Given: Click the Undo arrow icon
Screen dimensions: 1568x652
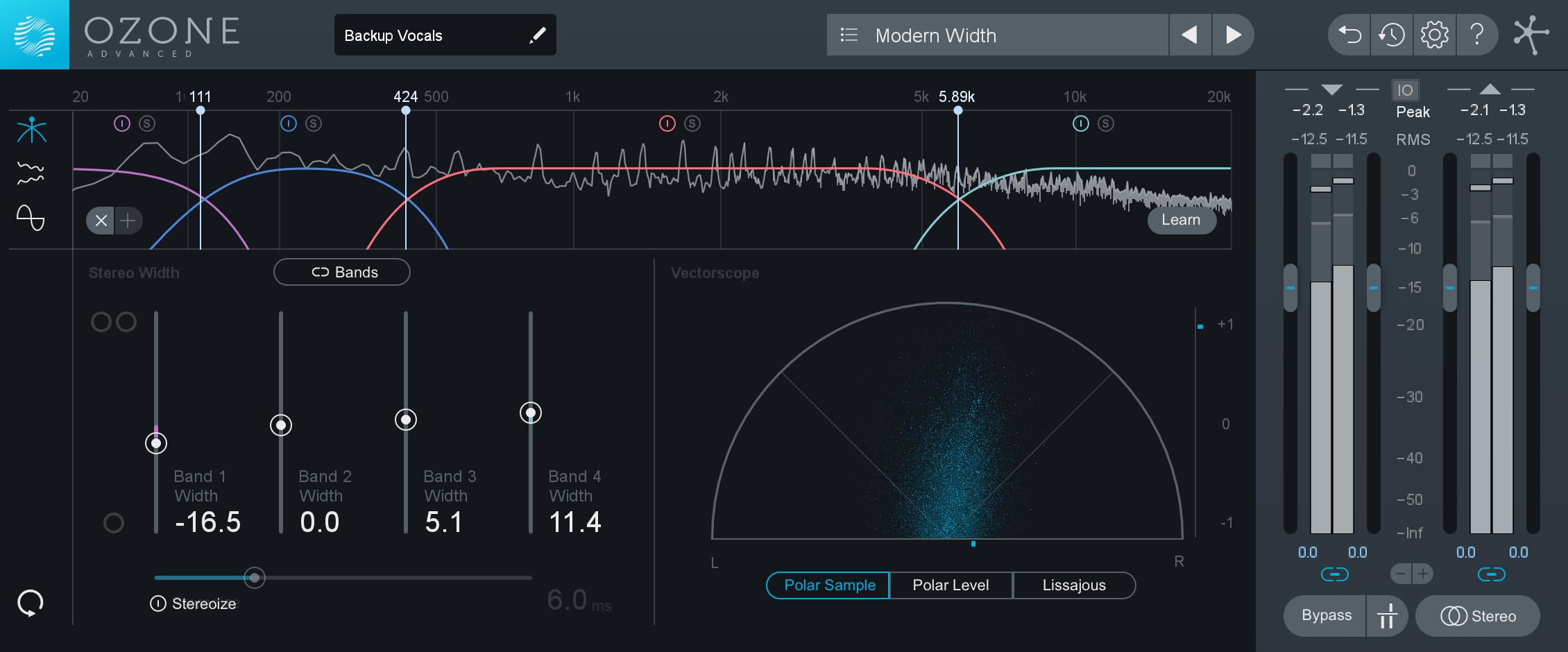Looking at the screenshot, I should (x=1349, y=35).
